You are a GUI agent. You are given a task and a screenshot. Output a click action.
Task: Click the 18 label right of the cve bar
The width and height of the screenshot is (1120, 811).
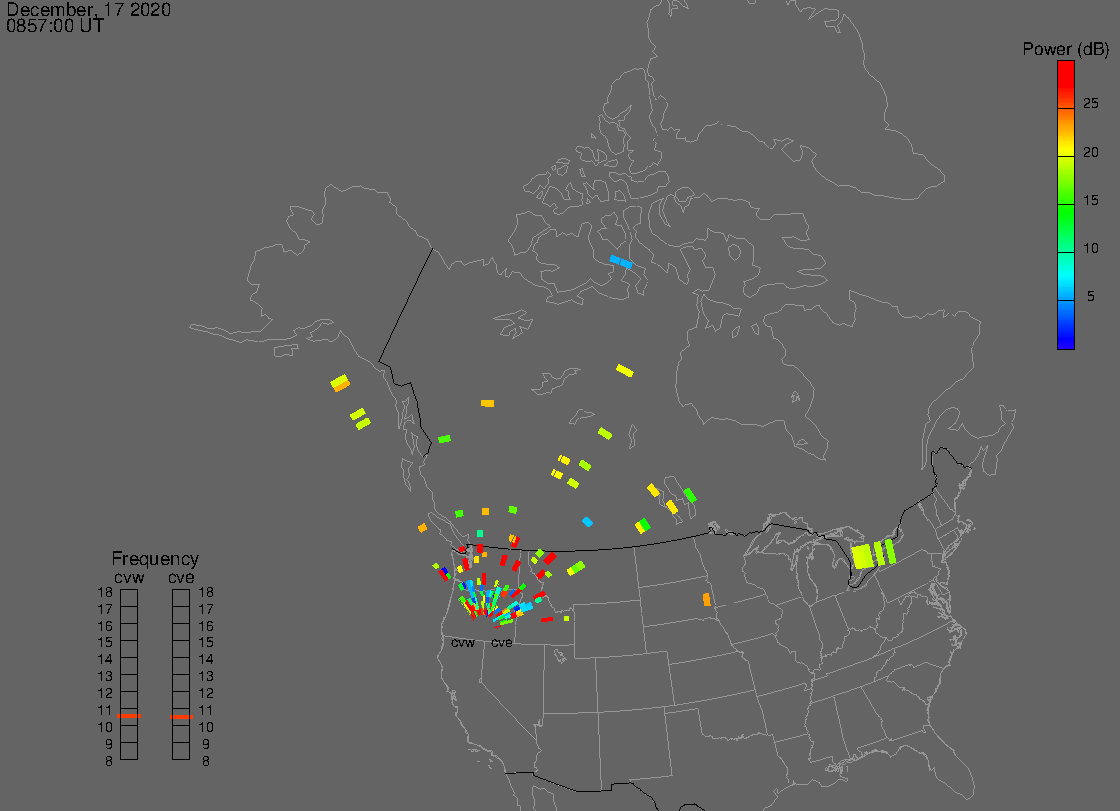206,592
